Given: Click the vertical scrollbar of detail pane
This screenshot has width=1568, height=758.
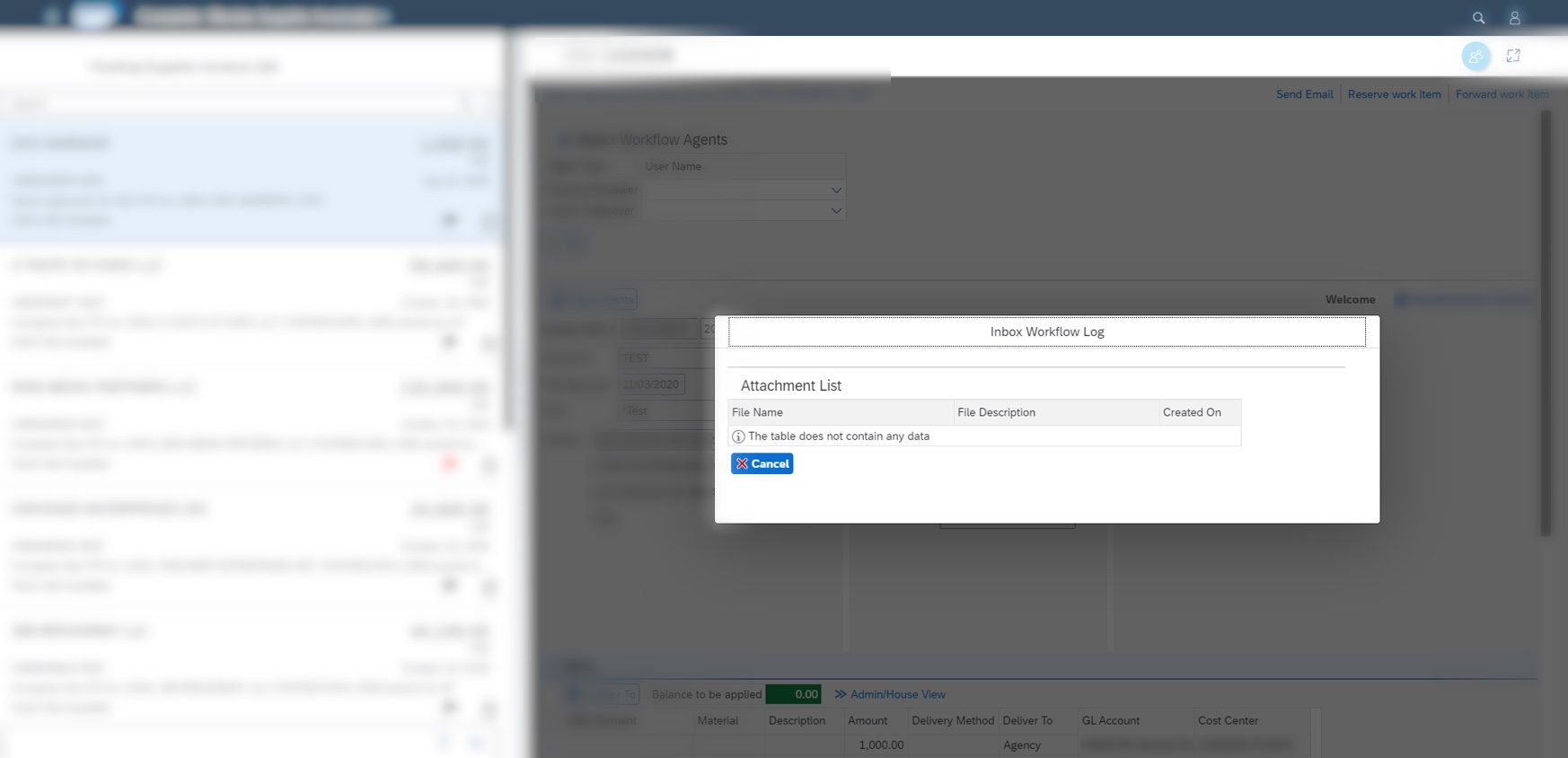Looking at the screenshot, I should coord(1546,323).
